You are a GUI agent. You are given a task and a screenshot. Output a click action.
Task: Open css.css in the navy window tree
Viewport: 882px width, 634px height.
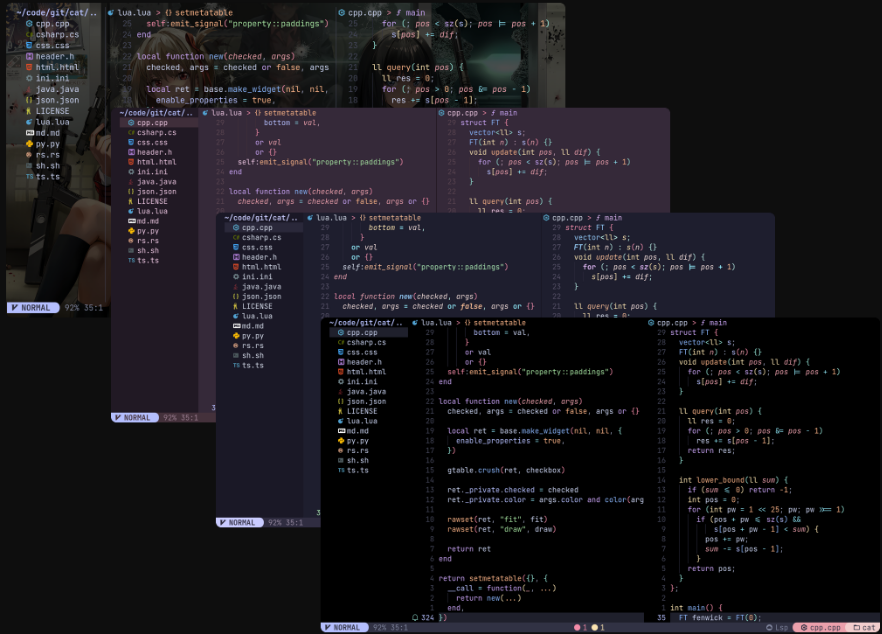pyautogui.click(x=257, y=248)
